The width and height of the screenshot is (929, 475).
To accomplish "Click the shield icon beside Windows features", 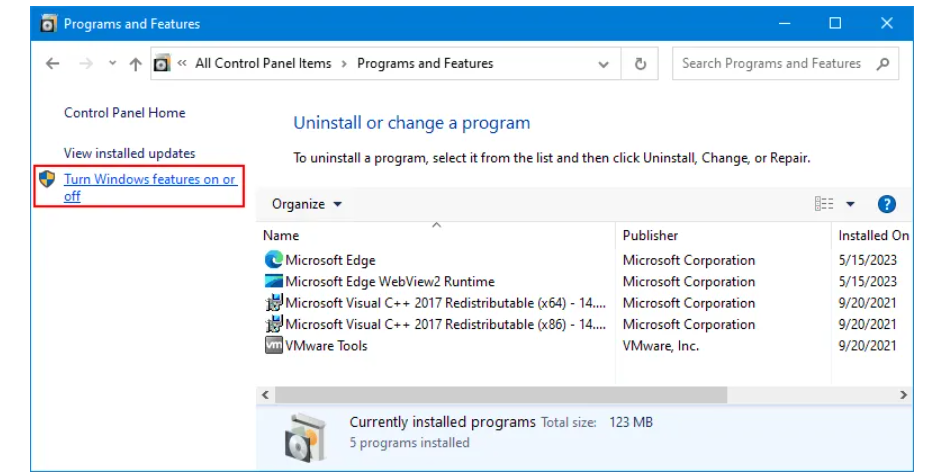I will (x=47, y=179).
